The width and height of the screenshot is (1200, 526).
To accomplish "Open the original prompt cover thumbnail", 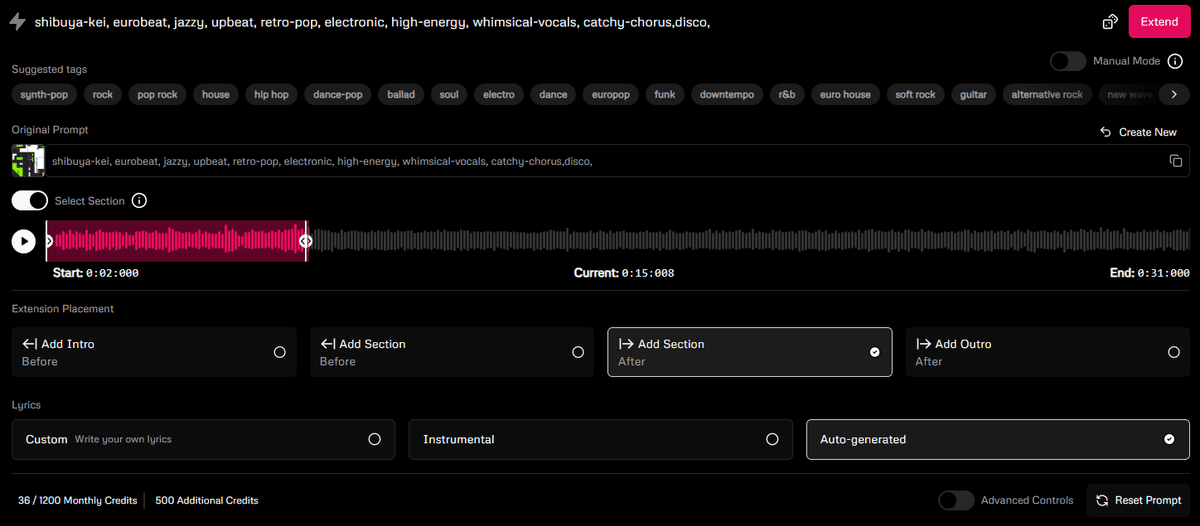I will pyautogui.click(x=28, y=161).
